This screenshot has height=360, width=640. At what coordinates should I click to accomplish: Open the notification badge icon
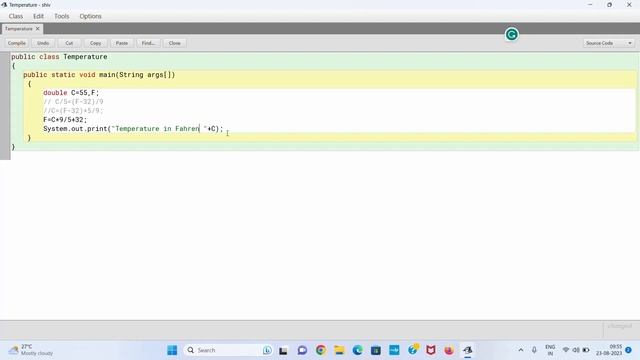coord(629,350)
